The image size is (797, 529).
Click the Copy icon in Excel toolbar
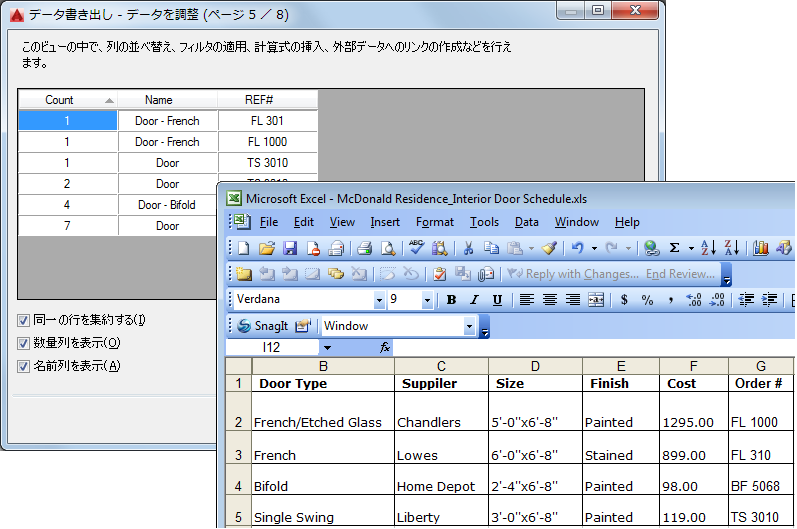click(x=491, y=248)
